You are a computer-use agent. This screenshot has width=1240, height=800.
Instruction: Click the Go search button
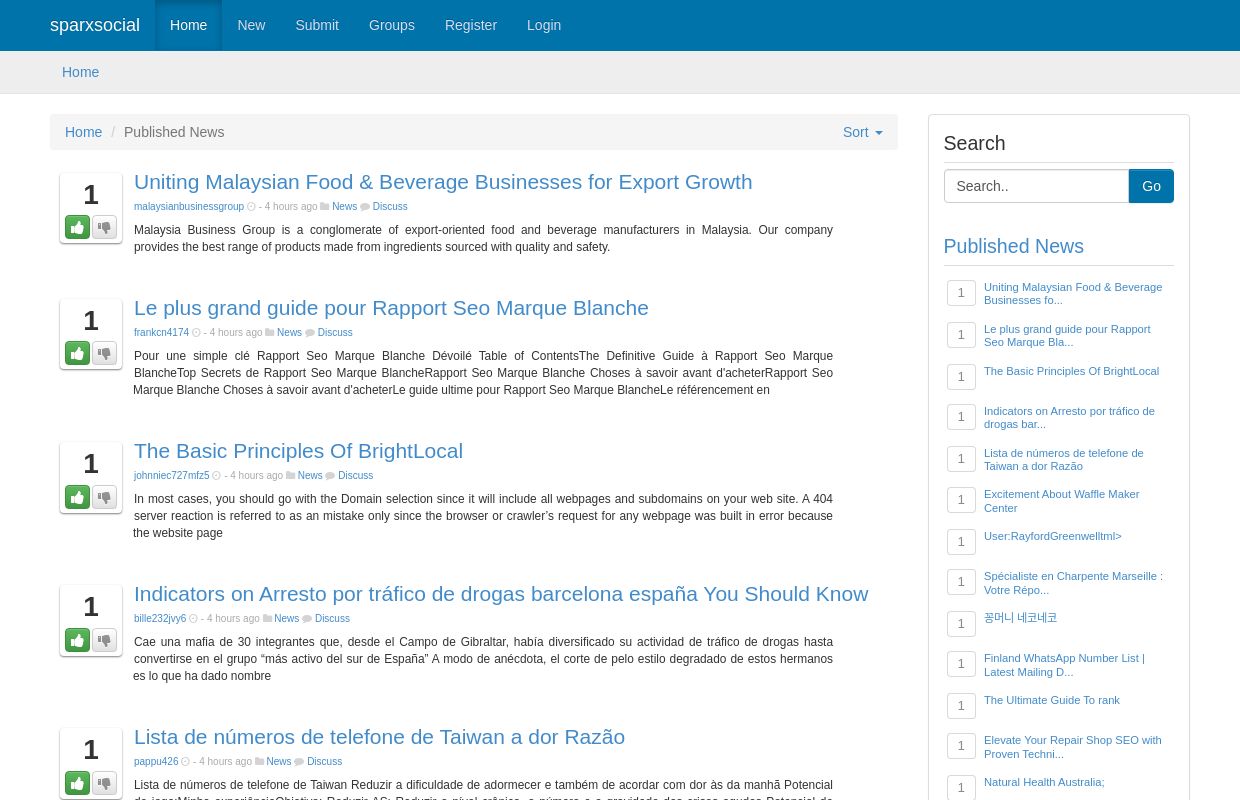1151,186
